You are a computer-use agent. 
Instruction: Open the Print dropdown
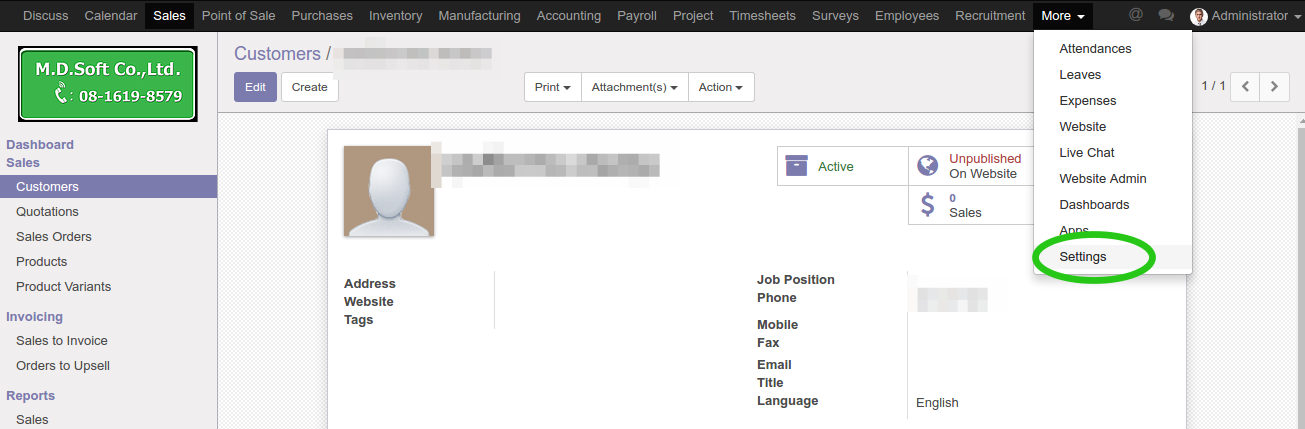(x=552, y=87)
